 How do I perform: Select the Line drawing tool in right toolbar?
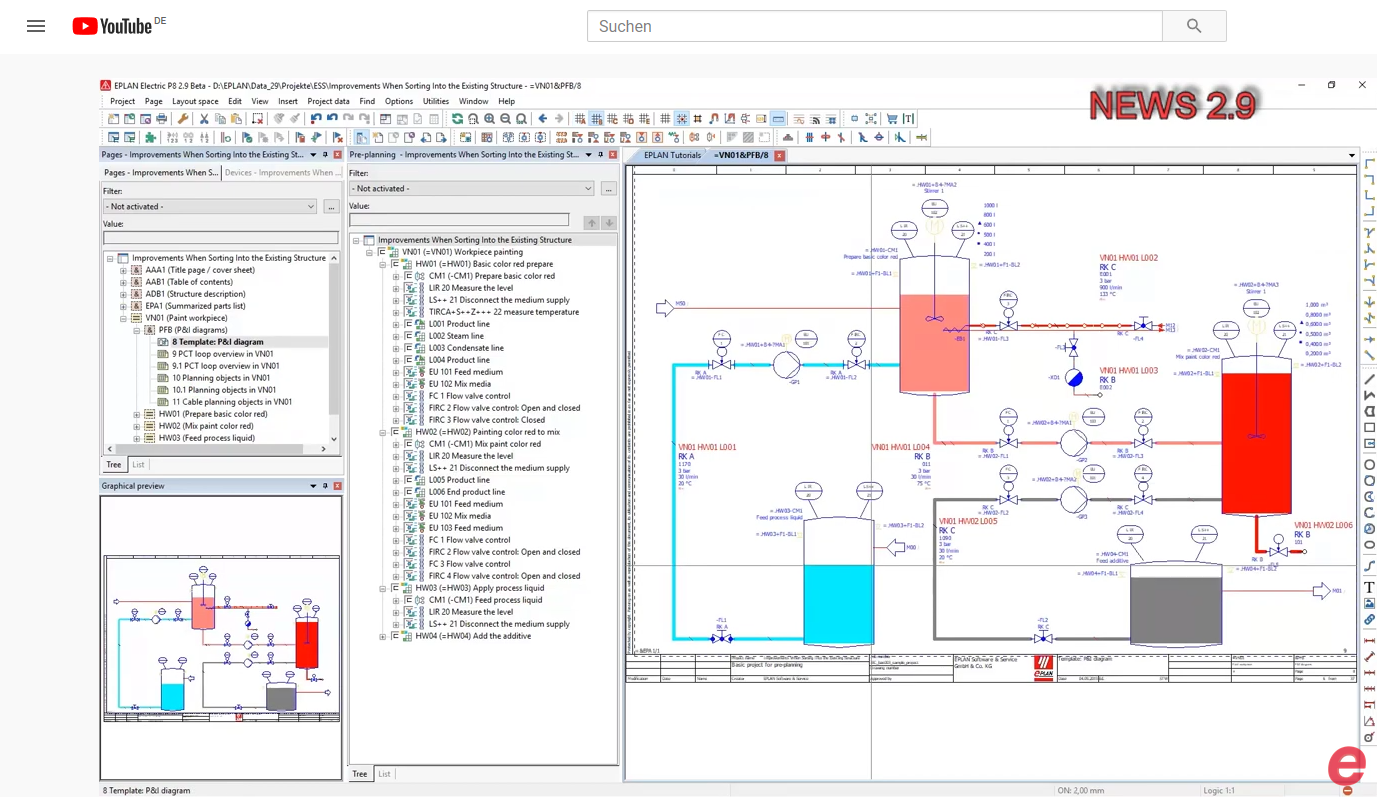[x=1369, y=379]
